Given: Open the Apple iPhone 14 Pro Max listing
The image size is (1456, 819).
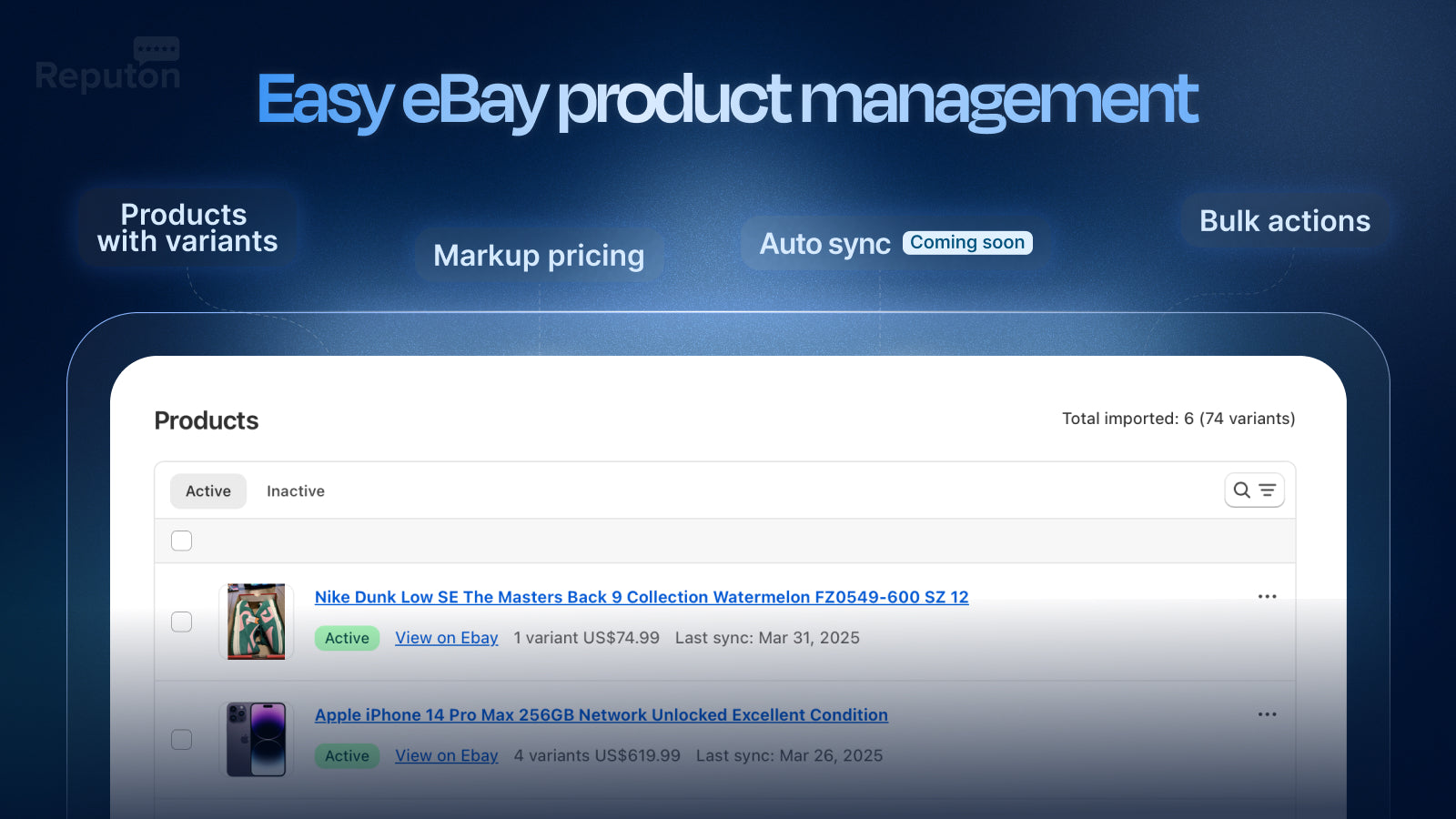Looking at the screenshot, I should click(x=601, y=715).
